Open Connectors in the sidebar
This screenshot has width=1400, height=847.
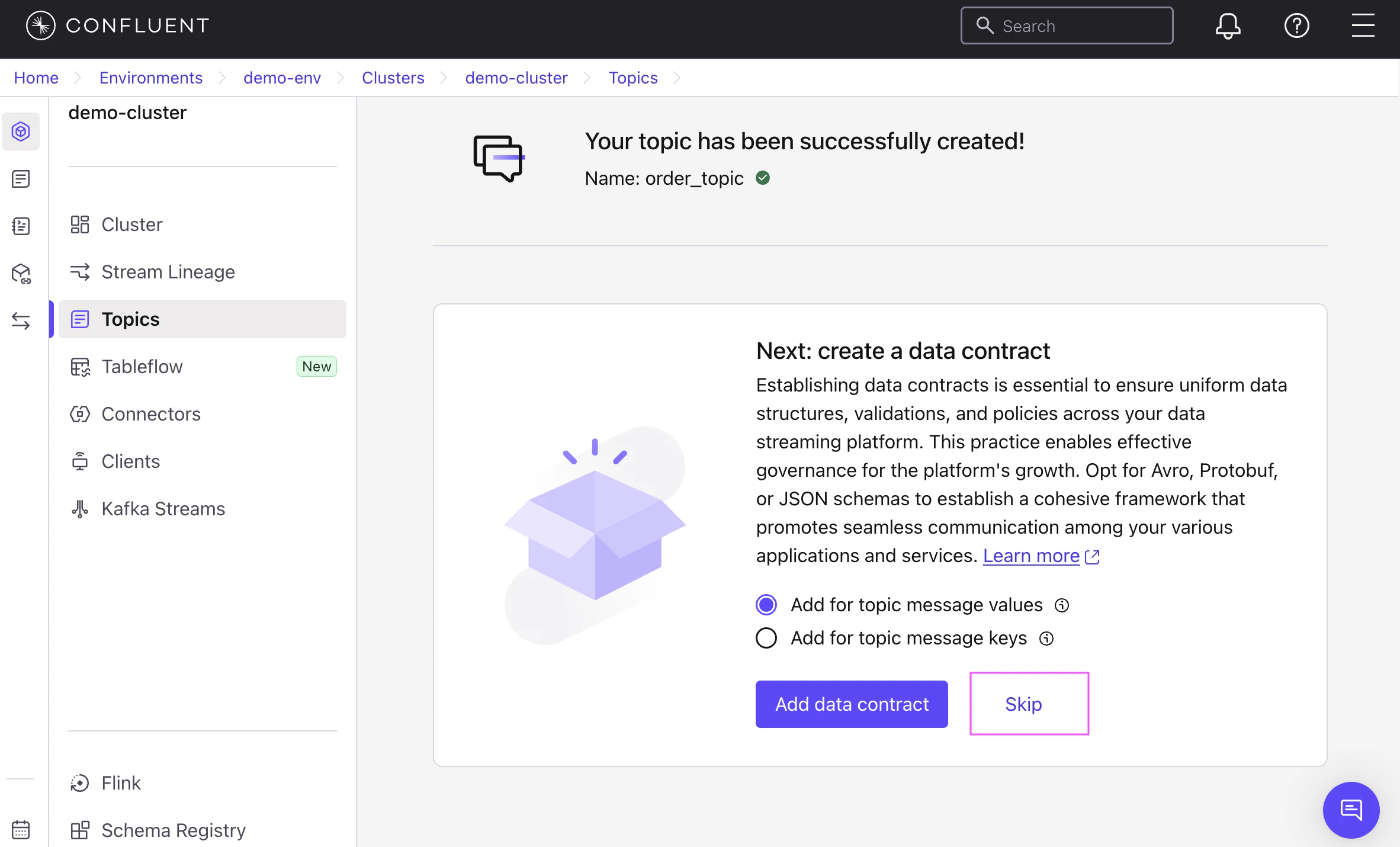(x=203, y=414)
